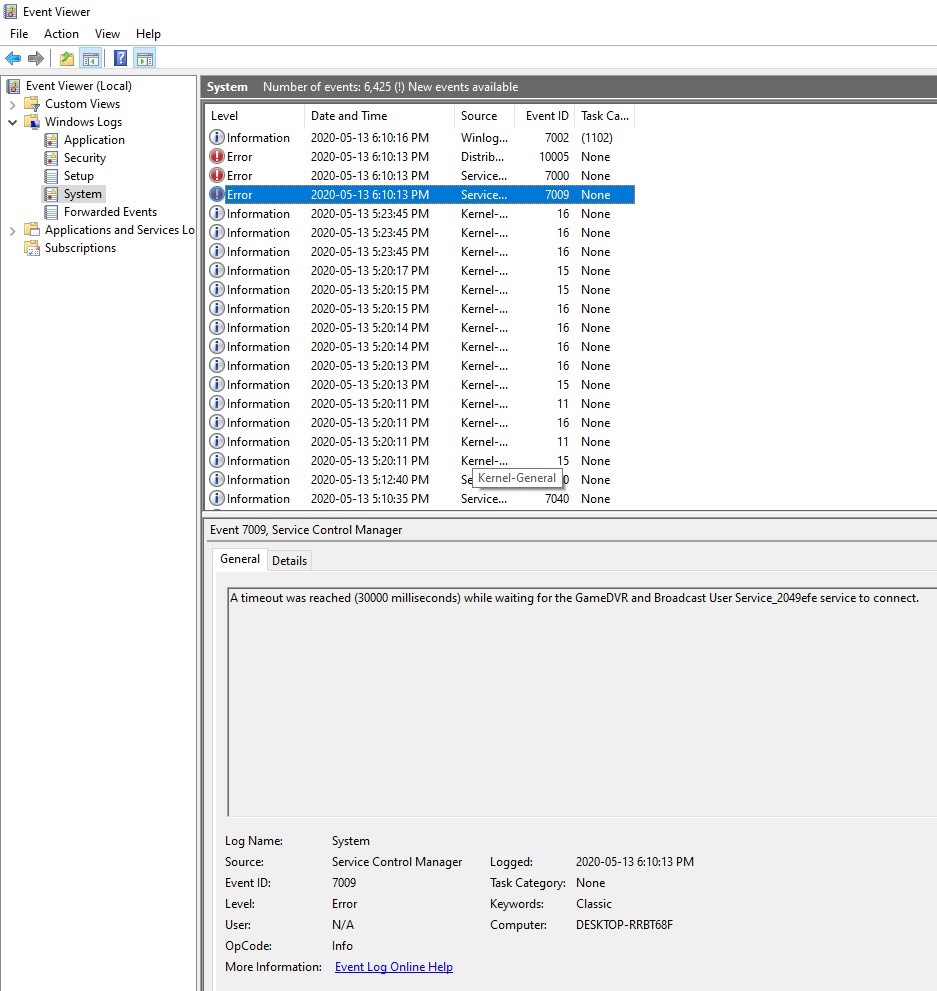Click the Back arrow toolbar icon
The width and height of the screenshot is (937, 991).
(x=13, y=59)
